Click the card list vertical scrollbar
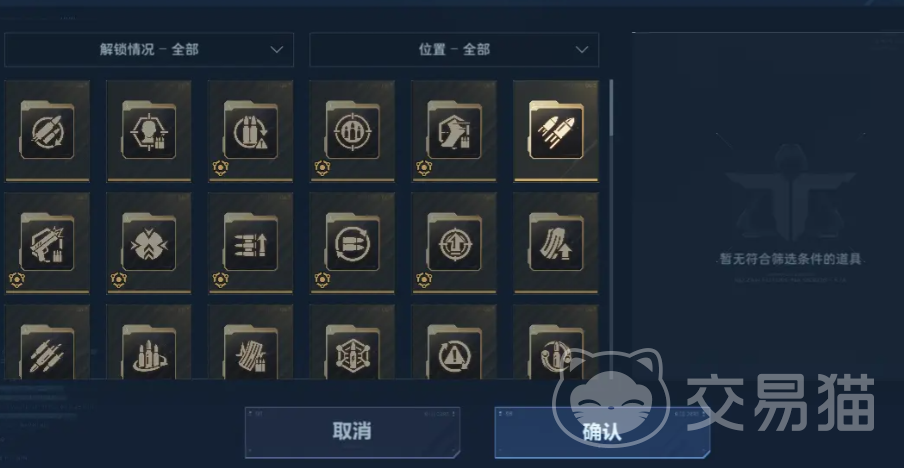 tap(611, 110)
